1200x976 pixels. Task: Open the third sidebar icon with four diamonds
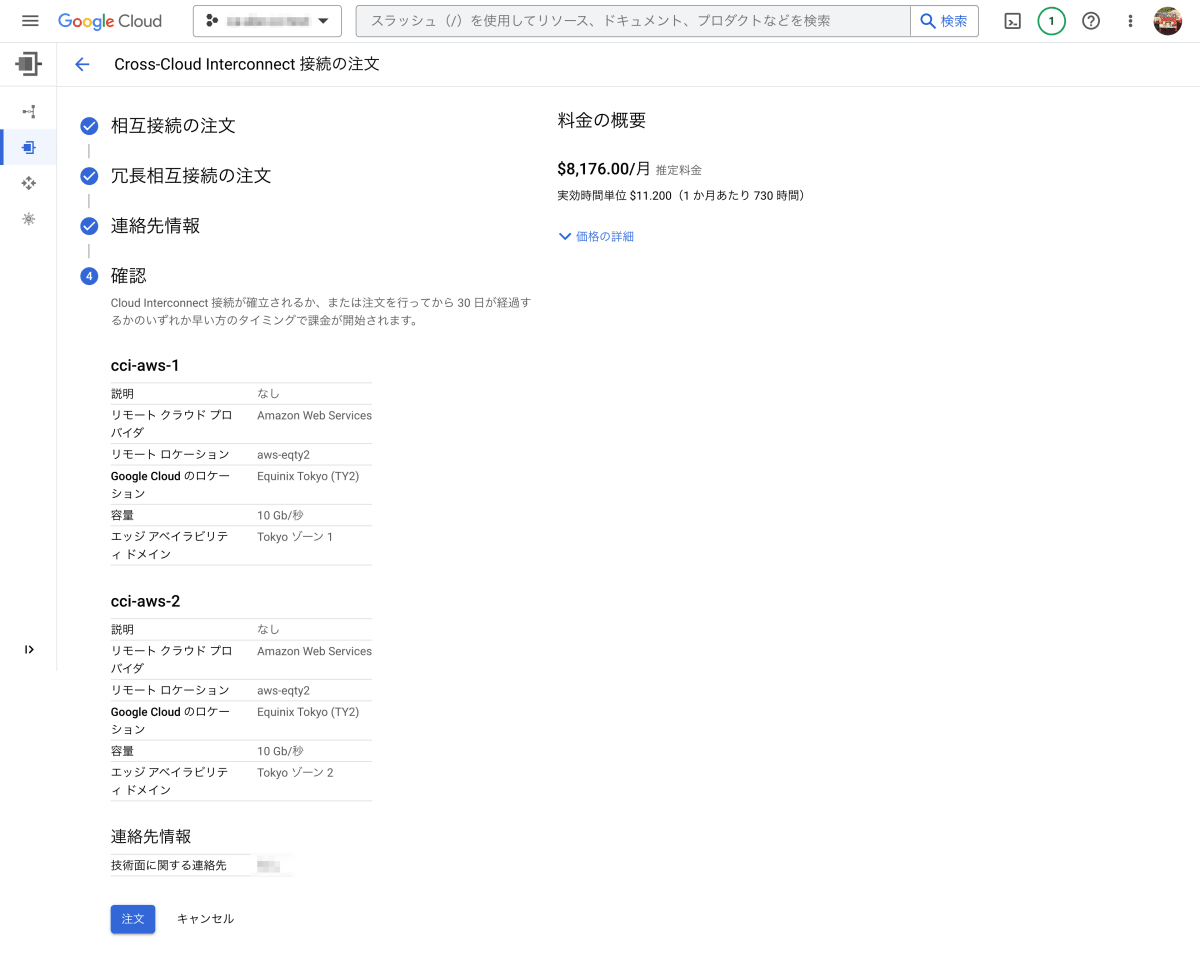click(x=29, y=183)
